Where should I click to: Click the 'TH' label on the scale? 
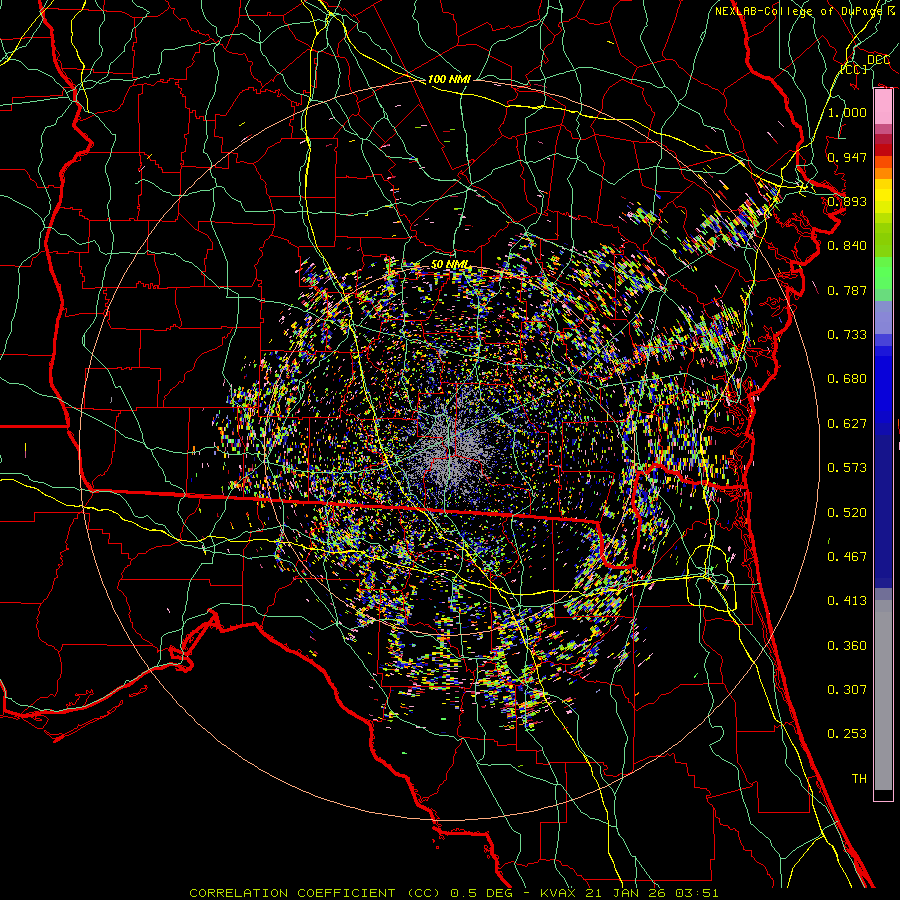click(859, 779)
